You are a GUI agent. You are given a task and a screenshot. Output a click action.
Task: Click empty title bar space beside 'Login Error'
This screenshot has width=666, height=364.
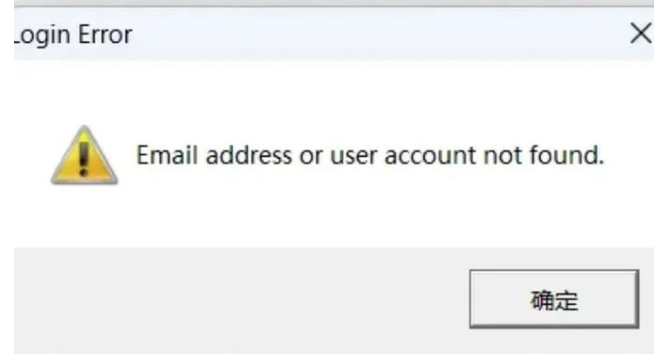point(380,34)
